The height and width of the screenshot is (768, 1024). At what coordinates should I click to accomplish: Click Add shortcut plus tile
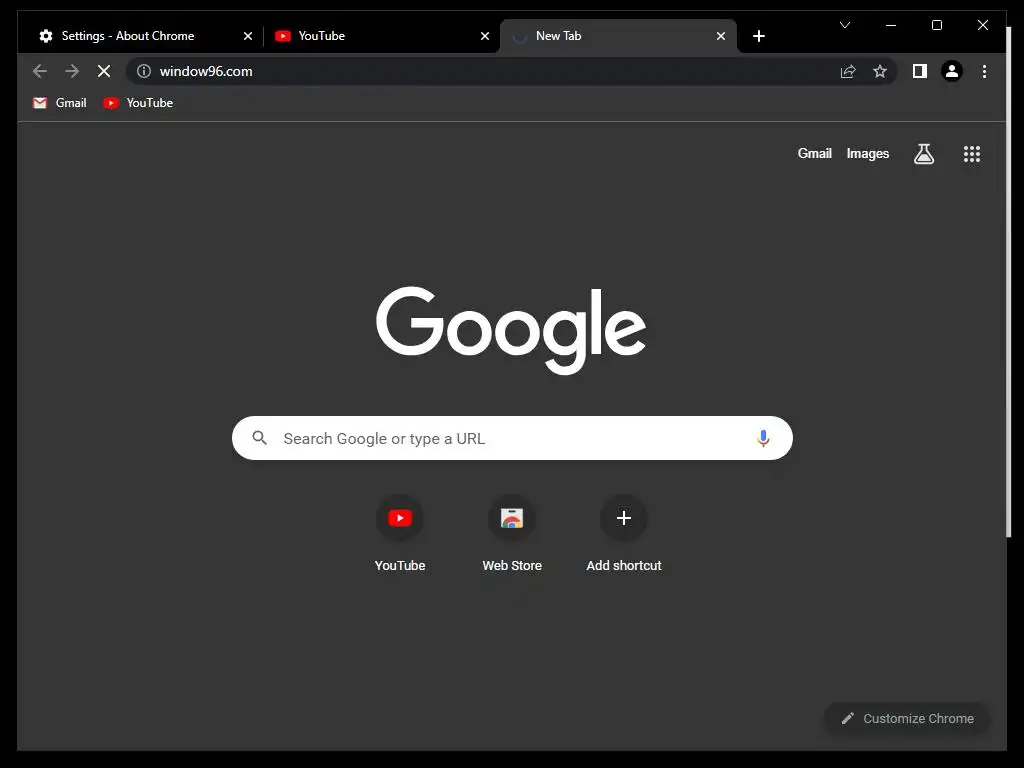click(624, 534)
